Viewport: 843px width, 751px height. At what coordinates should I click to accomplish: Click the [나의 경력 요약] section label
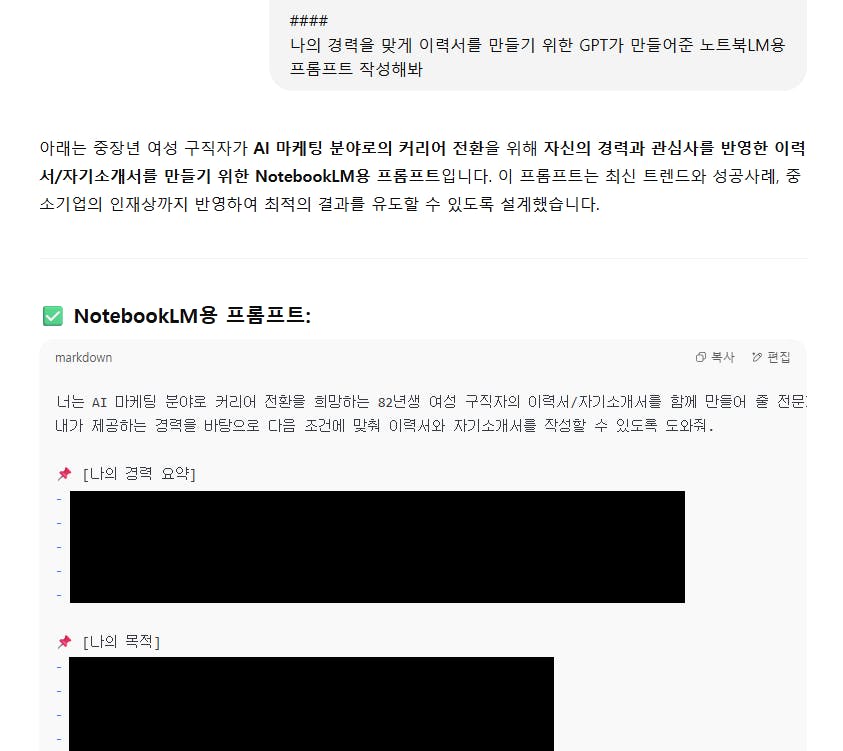(139, 474)
